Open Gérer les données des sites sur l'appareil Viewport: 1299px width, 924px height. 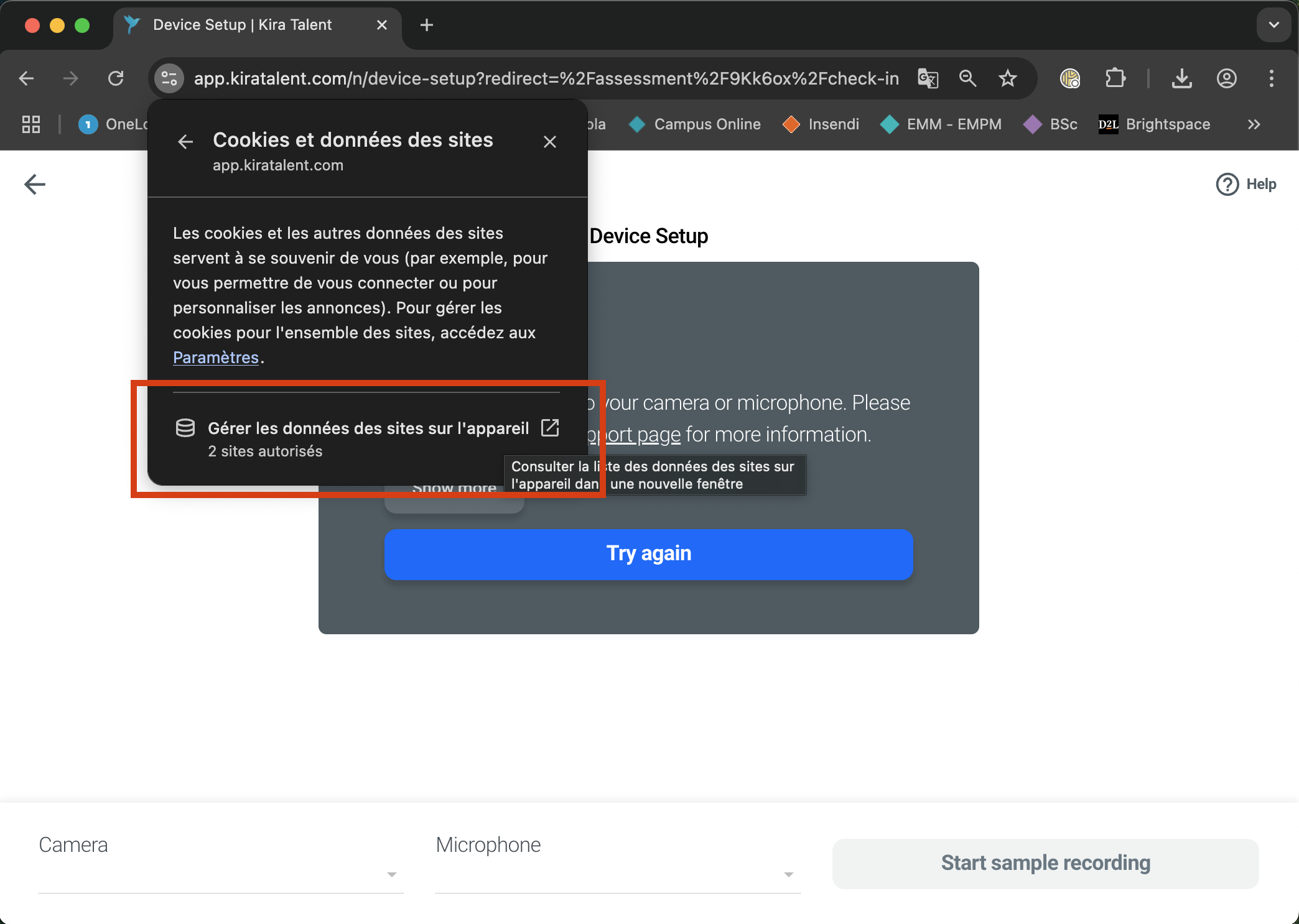click(368, 429)
